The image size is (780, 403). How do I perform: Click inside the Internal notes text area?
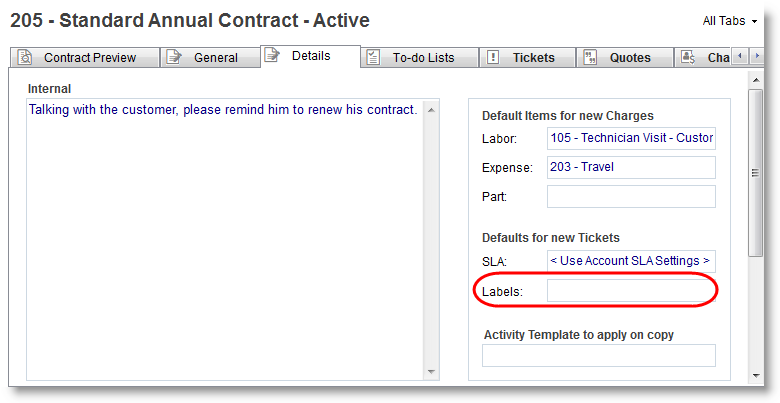click(x=220, y=240)
